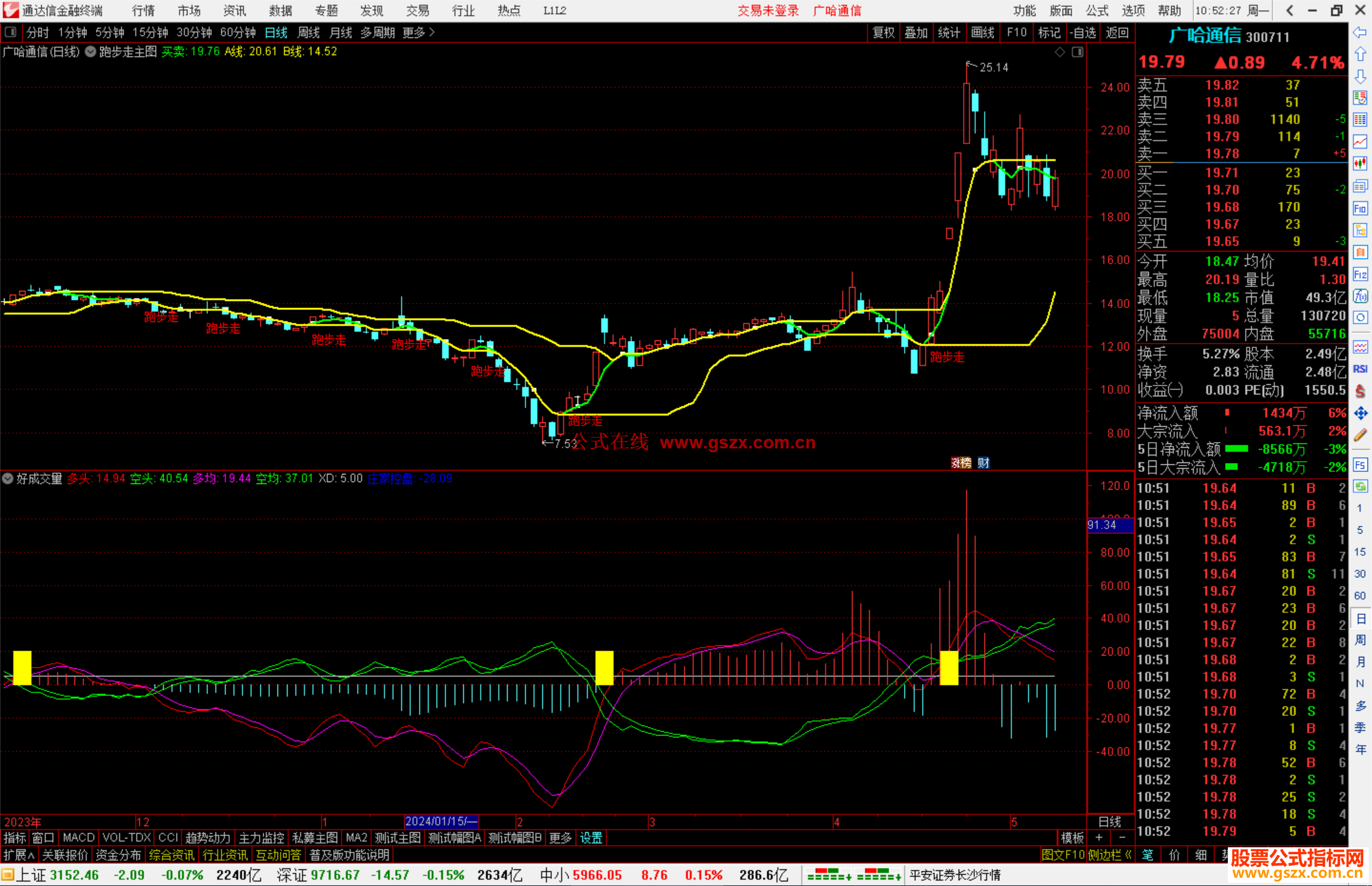Toggle the 好成交量 indicator circle button
Screen dimensions: 1372x886
8,478
